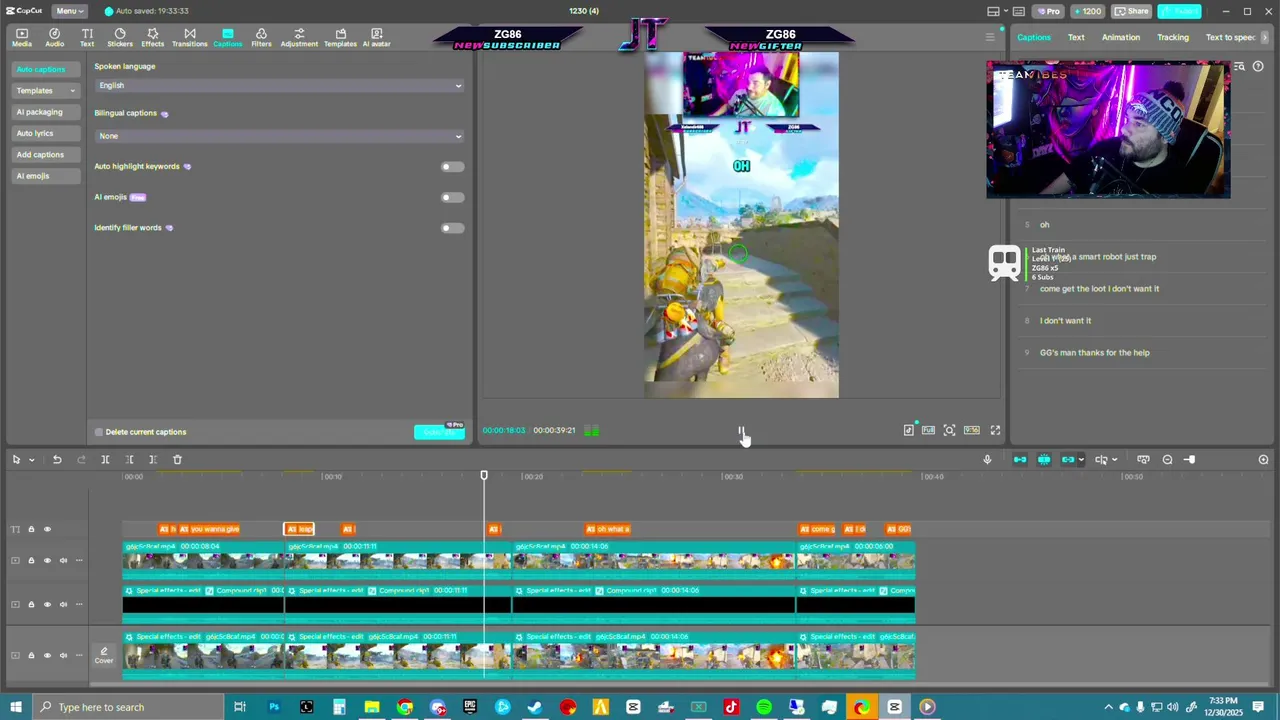Check Delete current captions checkbox
Screen dimensions: 1280x720
pyautogui.click(x=99, y=432)
